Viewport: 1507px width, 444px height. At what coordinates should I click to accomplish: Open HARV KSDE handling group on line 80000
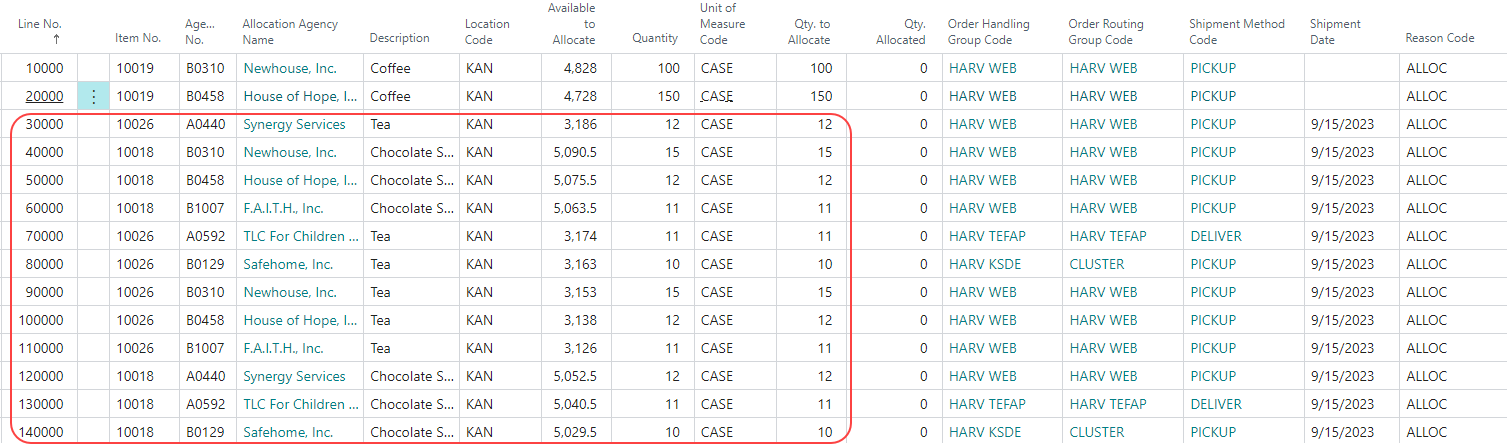tap(987, 265)
